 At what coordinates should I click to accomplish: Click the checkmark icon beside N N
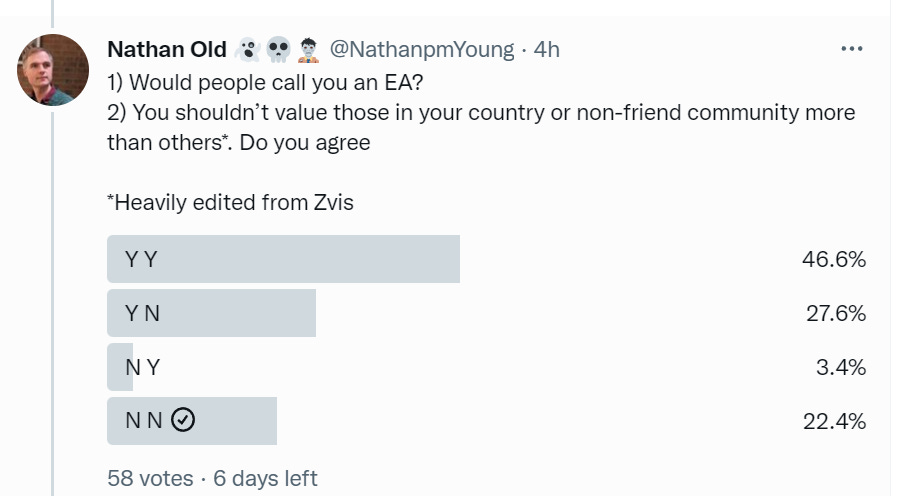click(x=183, y=420)
